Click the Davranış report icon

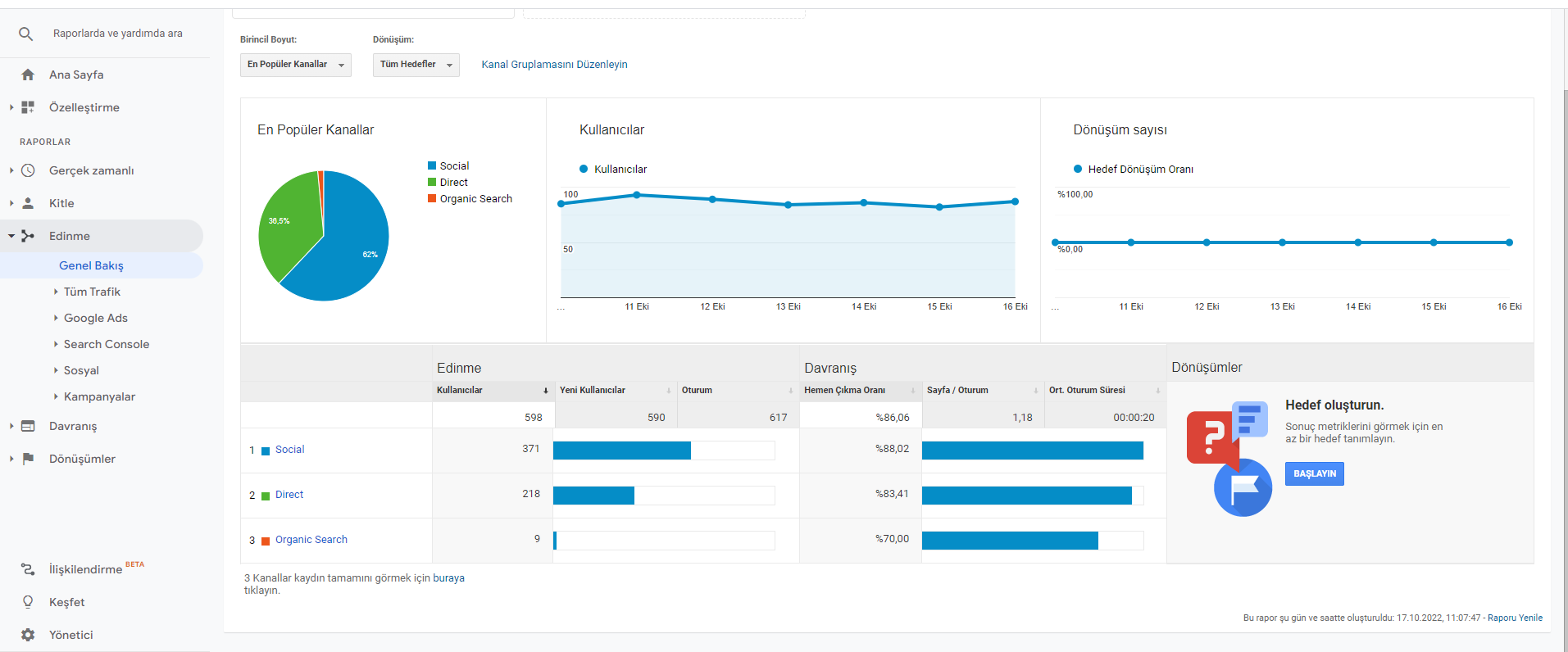click(28, 426)
